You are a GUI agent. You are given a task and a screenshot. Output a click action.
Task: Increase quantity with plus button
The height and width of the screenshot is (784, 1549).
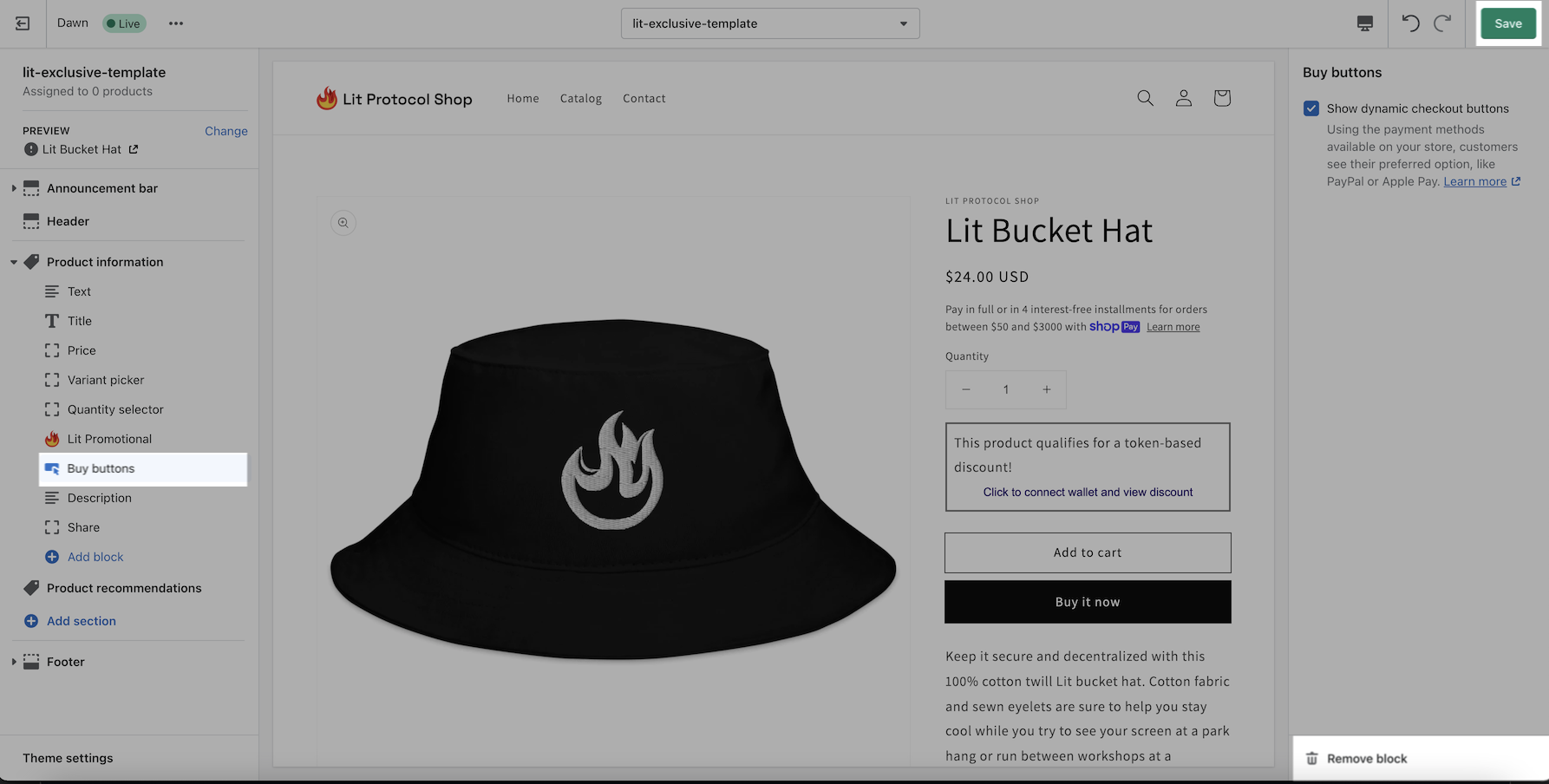1046,389
